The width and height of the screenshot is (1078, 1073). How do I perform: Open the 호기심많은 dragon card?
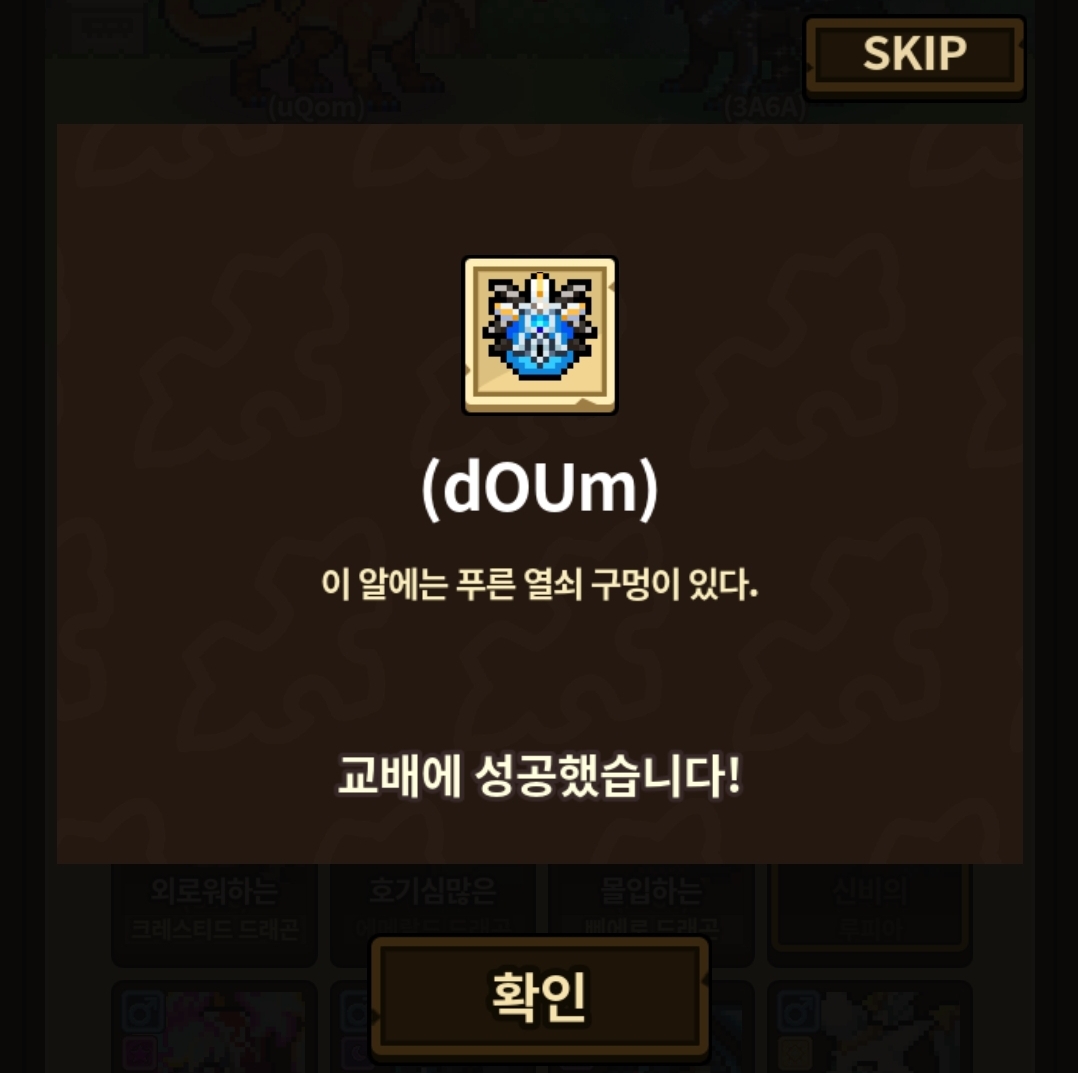[x=433, y=900]
